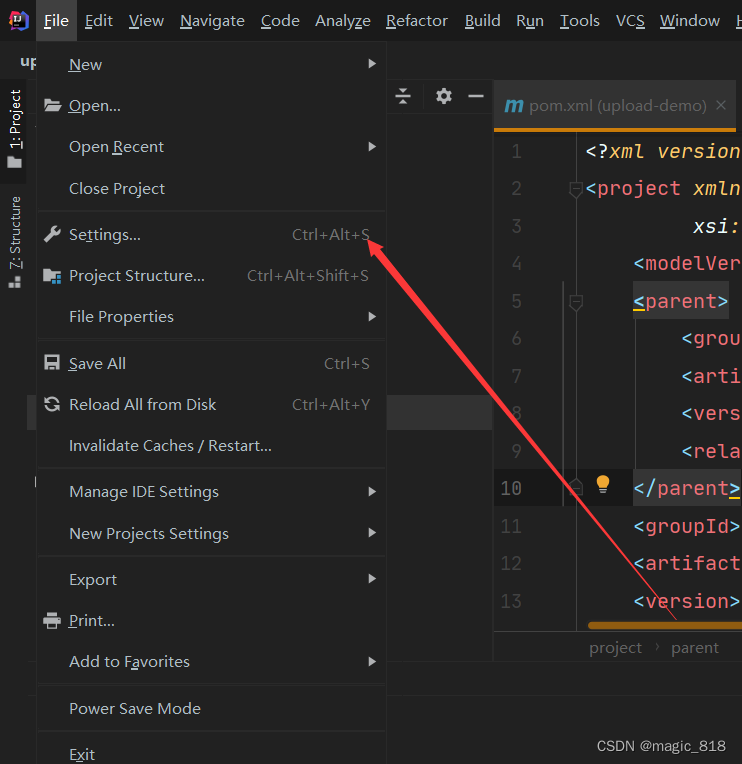
Task: Click the <version> tag on line 13
Action: (687, 601)
